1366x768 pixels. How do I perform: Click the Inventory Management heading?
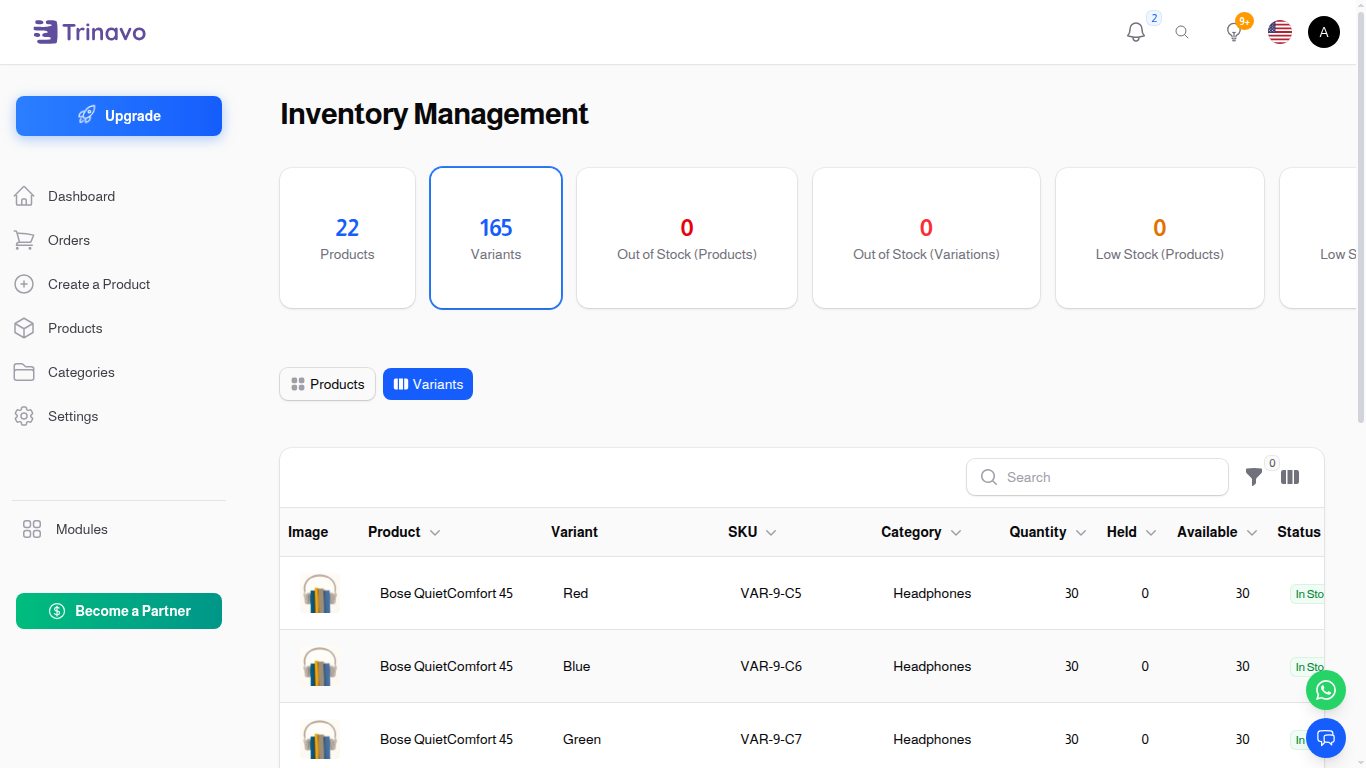tap(434, 114)
